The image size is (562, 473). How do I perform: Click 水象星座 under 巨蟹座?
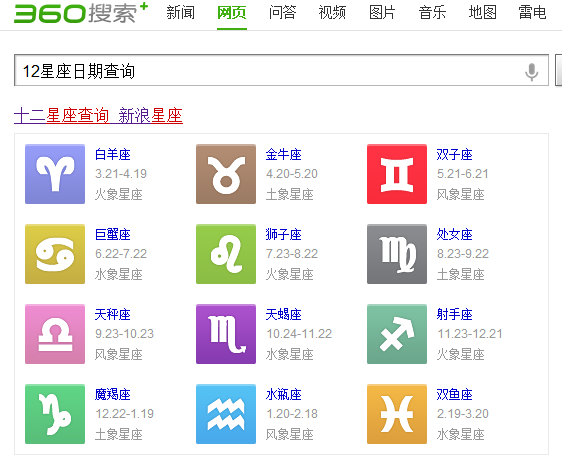[119, 274]
